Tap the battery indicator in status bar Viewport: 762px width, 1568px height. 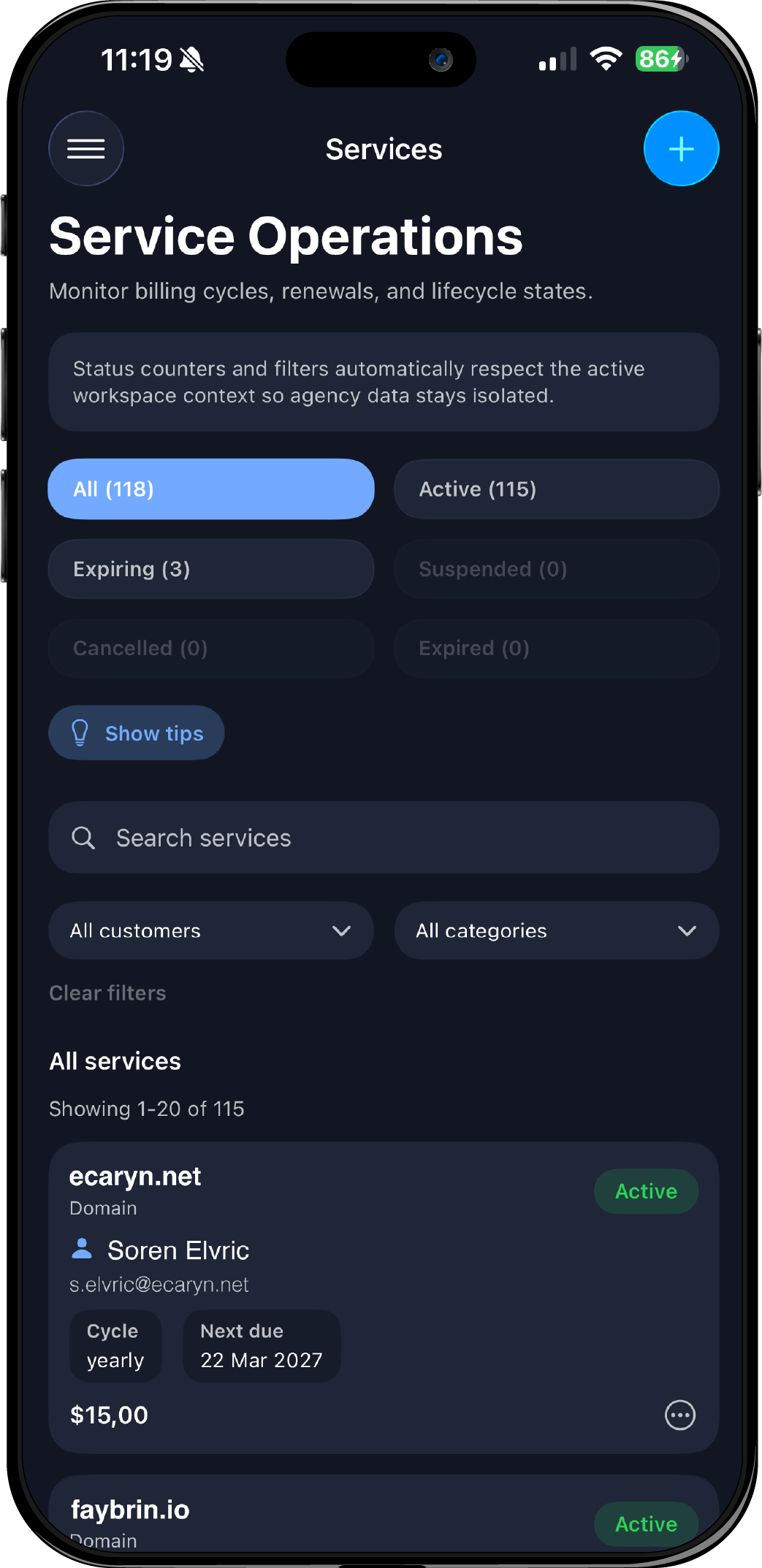pos(660,59)
